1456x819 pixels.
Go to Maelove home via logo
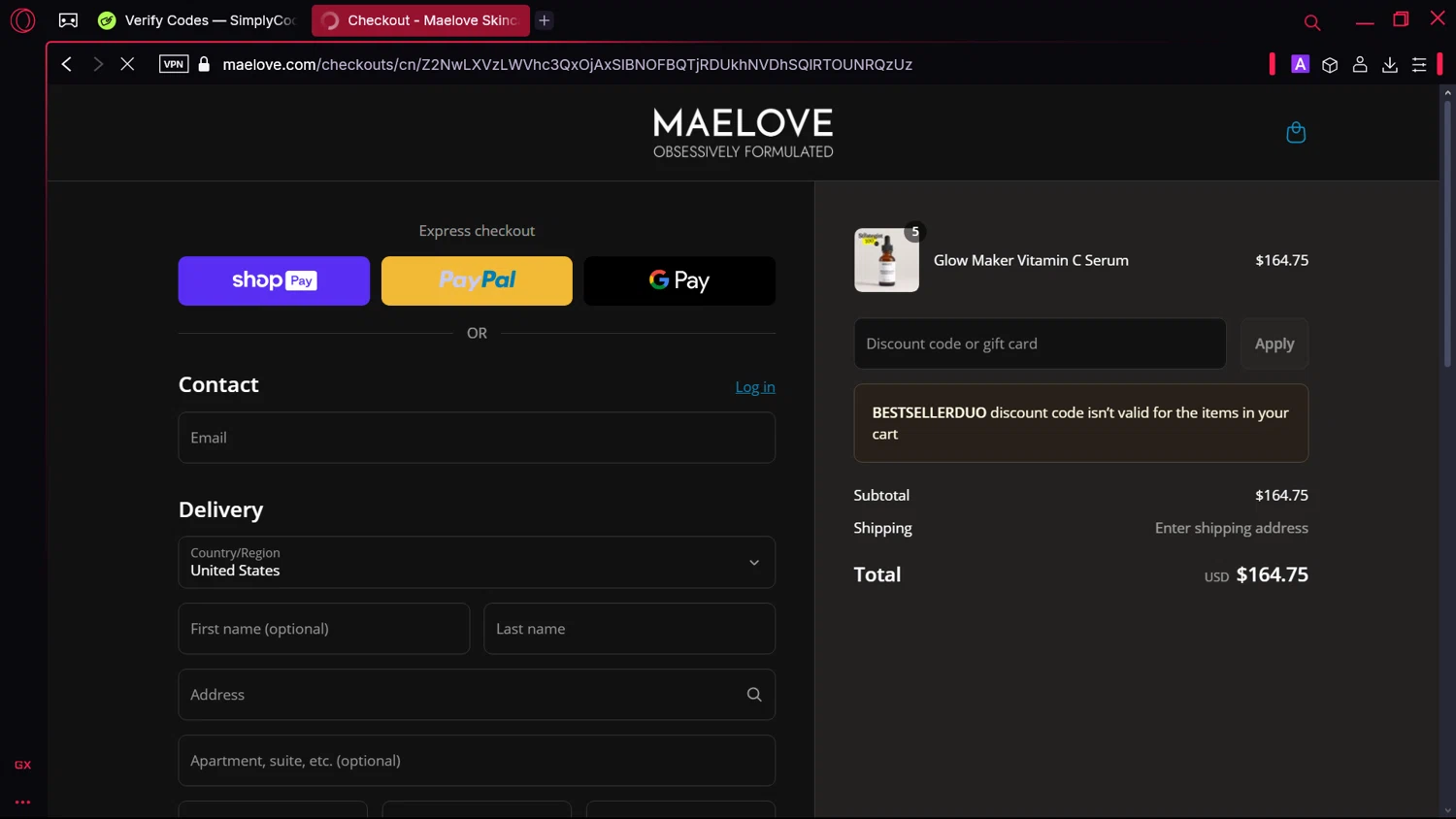click(743, 133)
